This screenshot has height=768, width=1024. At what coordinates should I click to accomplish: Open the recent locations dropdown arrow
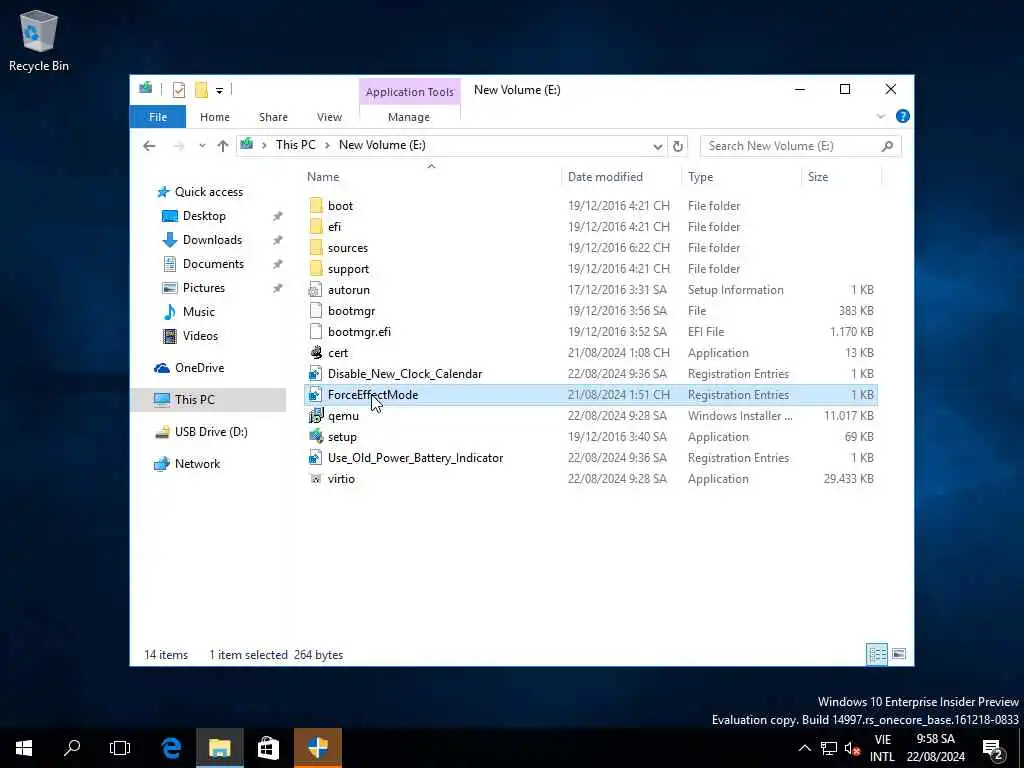(x=202, y=146)
